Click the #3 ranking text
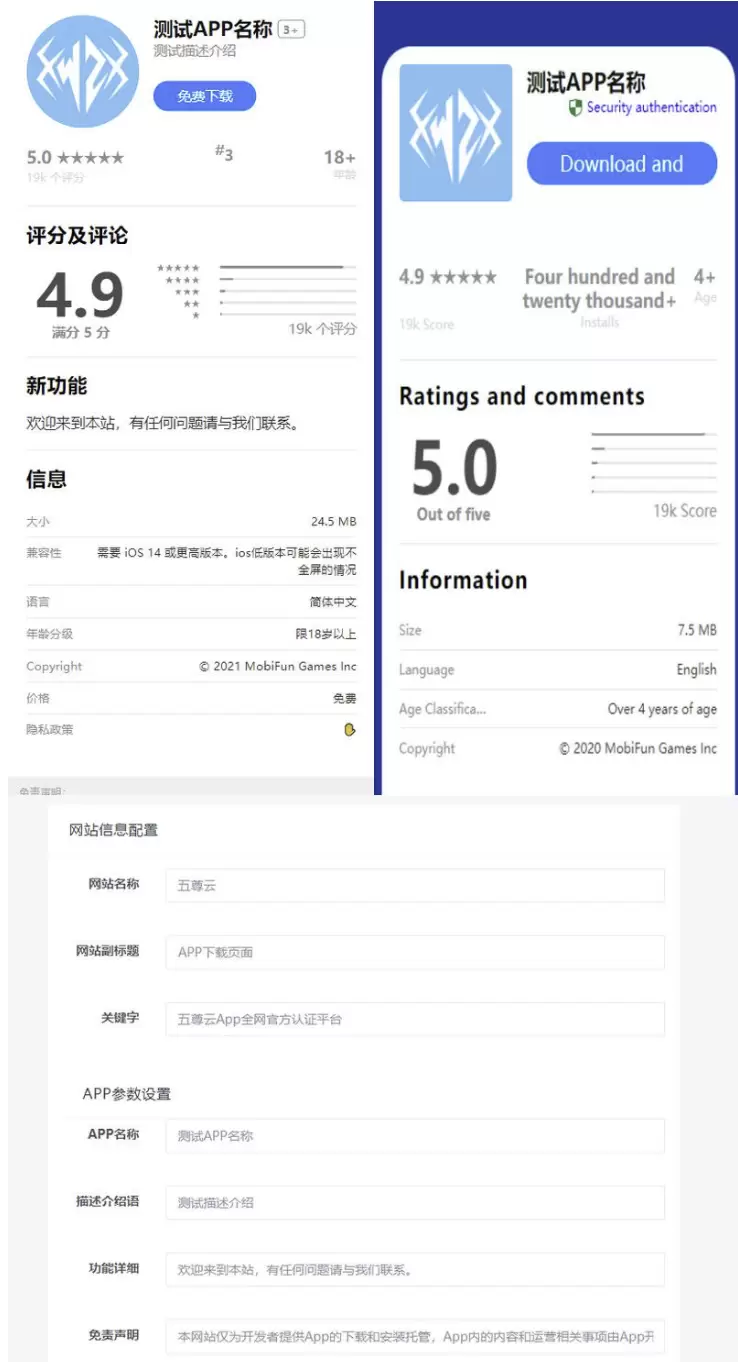 (x=224, y=153)
